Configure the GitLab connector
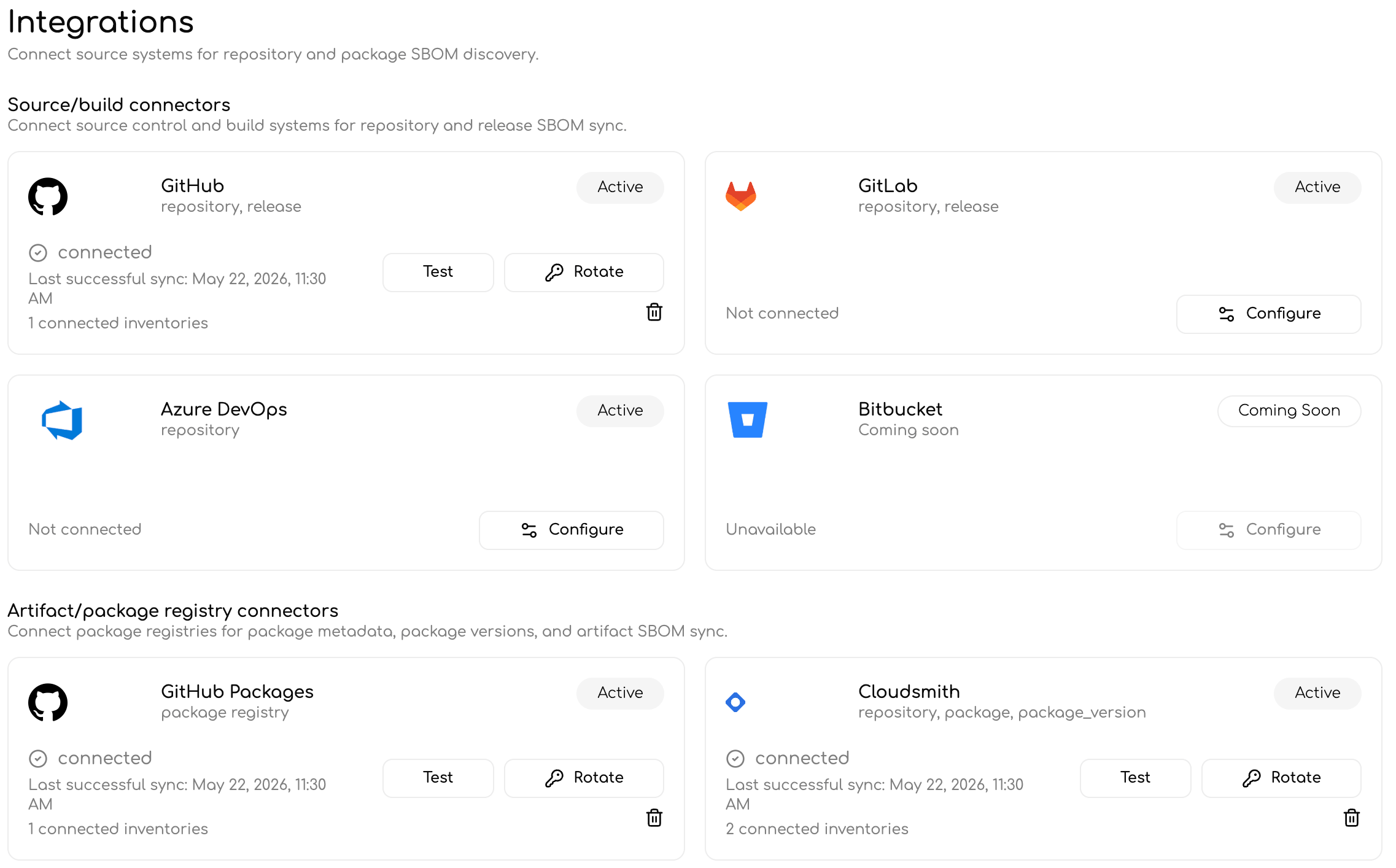1396x868 pixels. click(1269, 314)
